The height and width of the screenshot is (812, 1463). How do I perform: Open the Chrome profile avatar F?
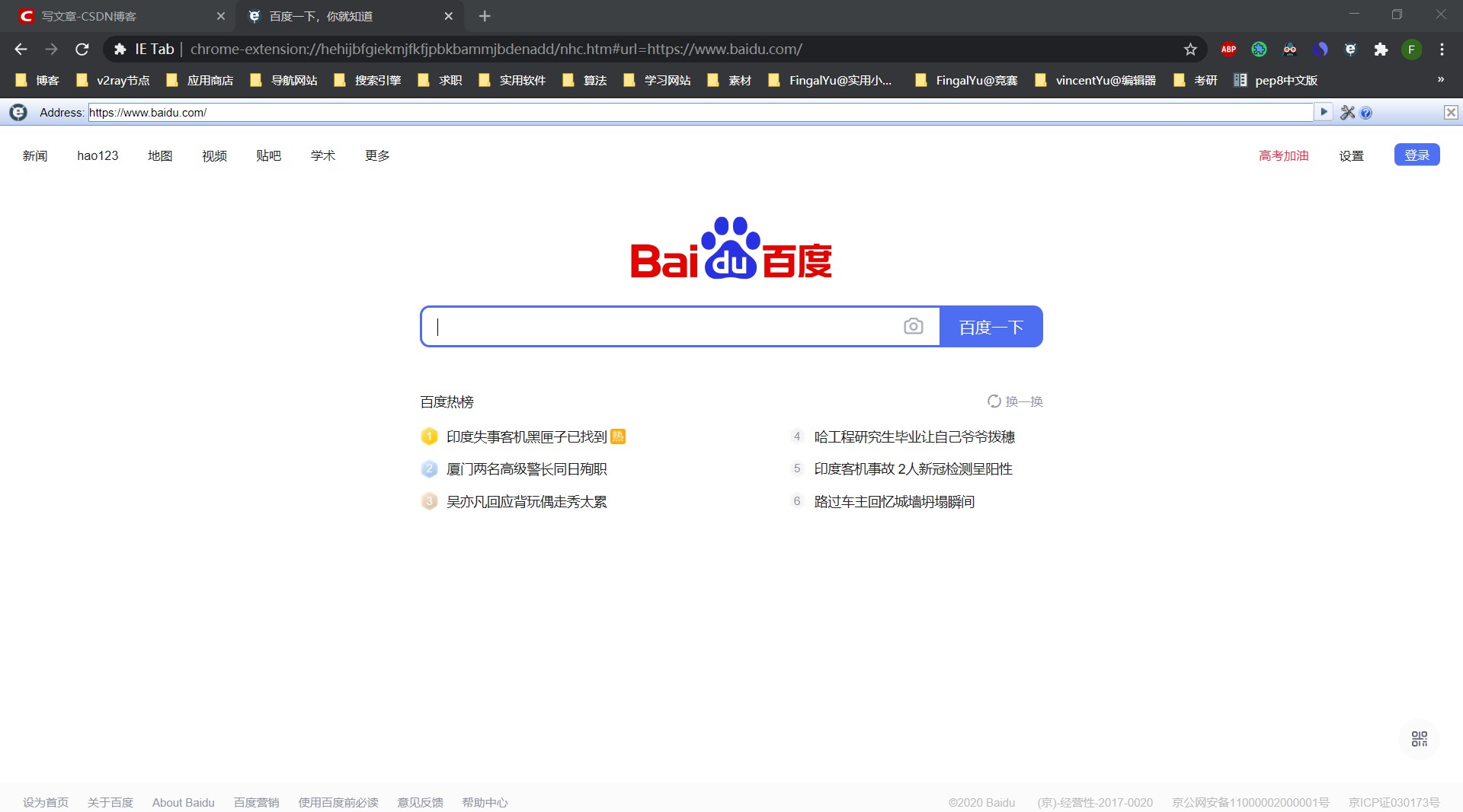pos(1411,50)
